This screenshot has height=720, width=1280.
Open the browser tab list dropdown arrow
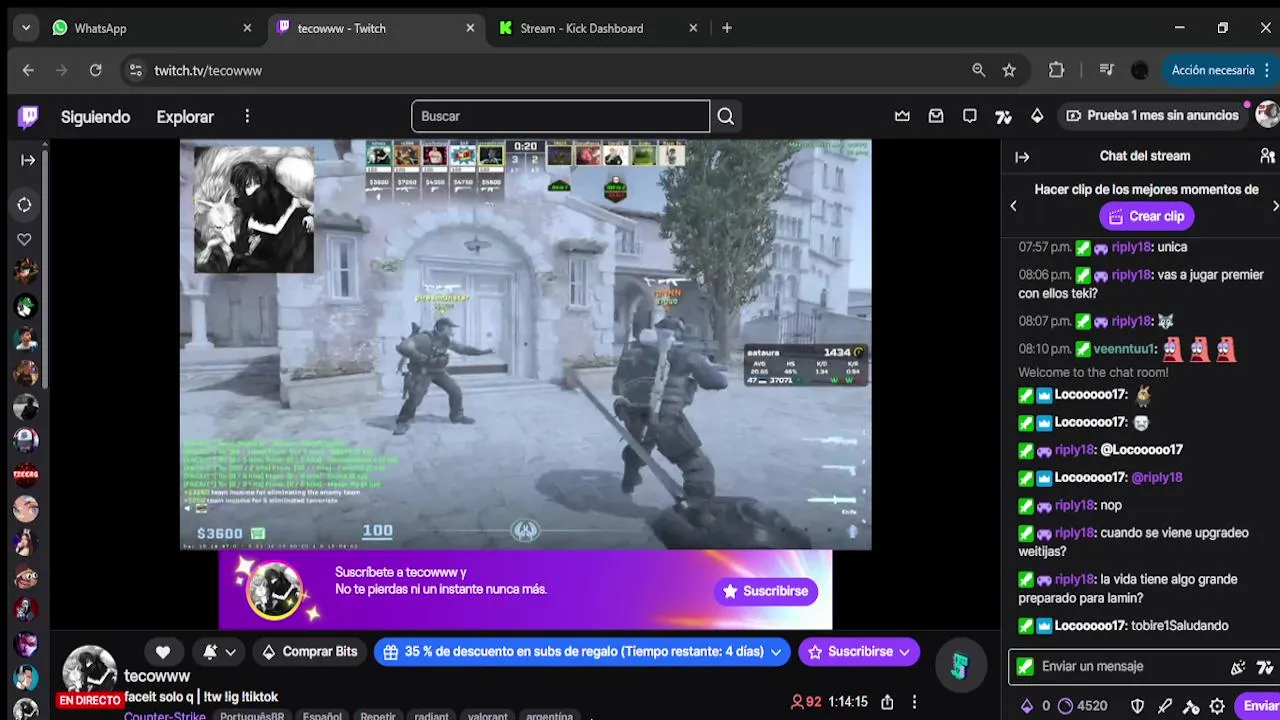tap(25, 28)
